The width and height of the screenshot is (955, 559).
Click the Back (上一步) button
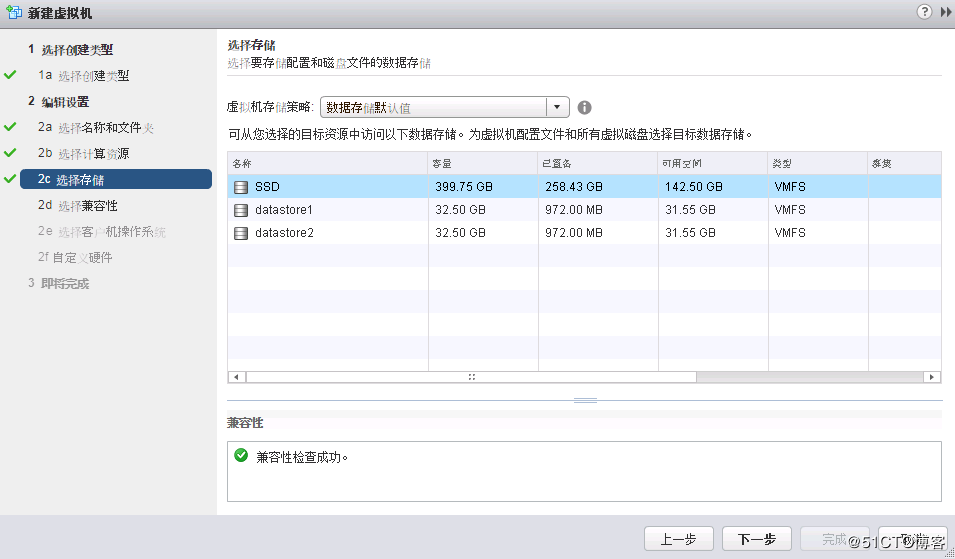678,539
